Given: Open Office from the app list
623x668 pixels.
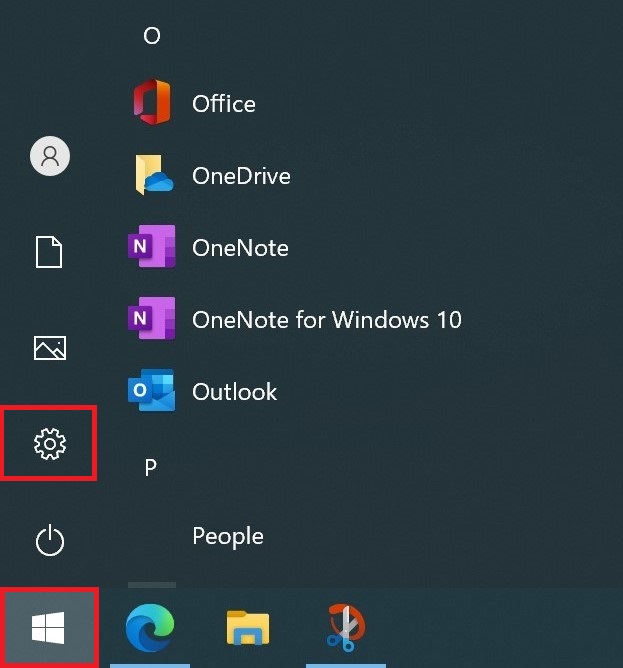Looking at the screenshot, I should tap(224, 104).
